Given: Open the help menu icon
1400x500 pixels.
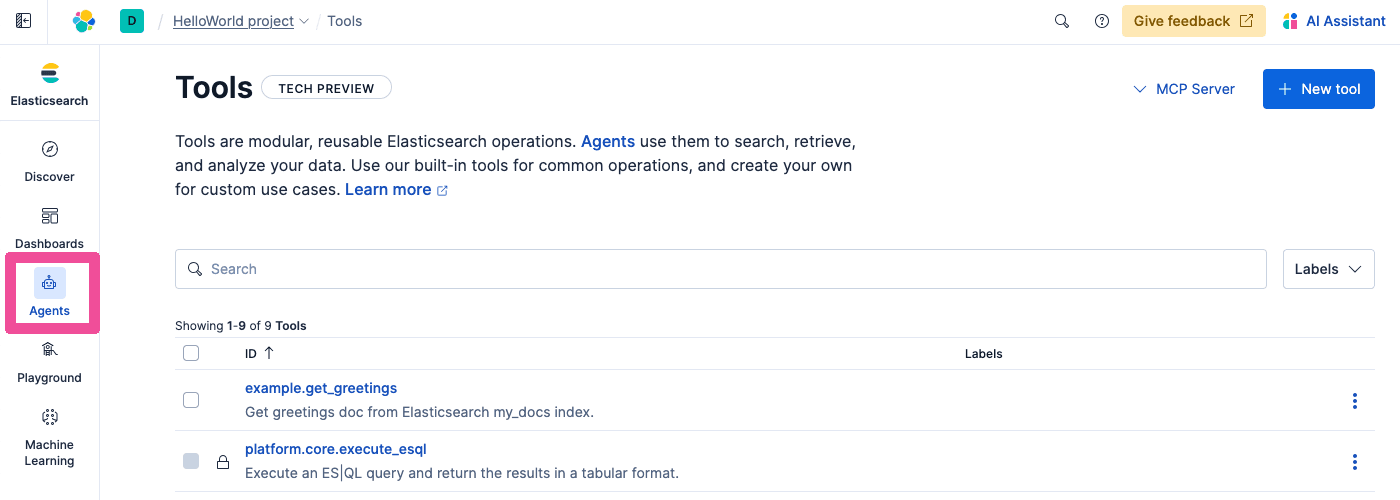Looking at the screenshot, I should point(1102,21).
